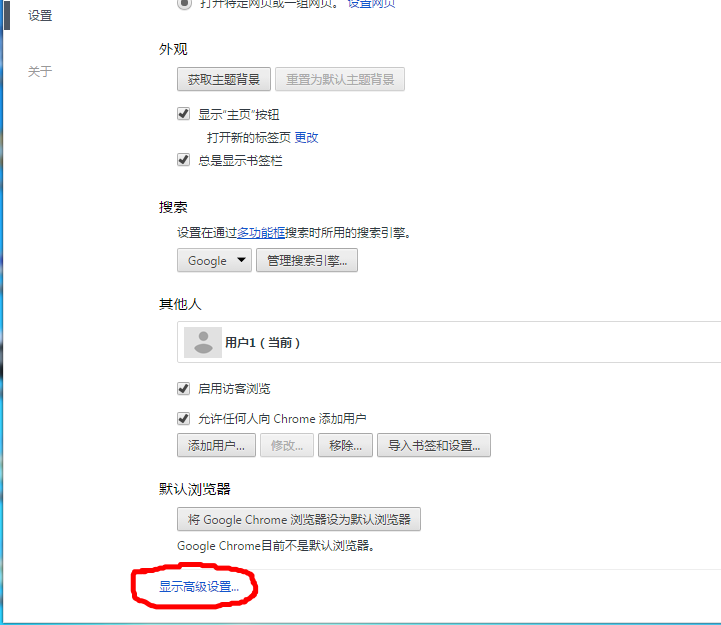Click the 用户1 profile avatar icon
This screenshot has width=721, height=625.
tap(203, 342)
